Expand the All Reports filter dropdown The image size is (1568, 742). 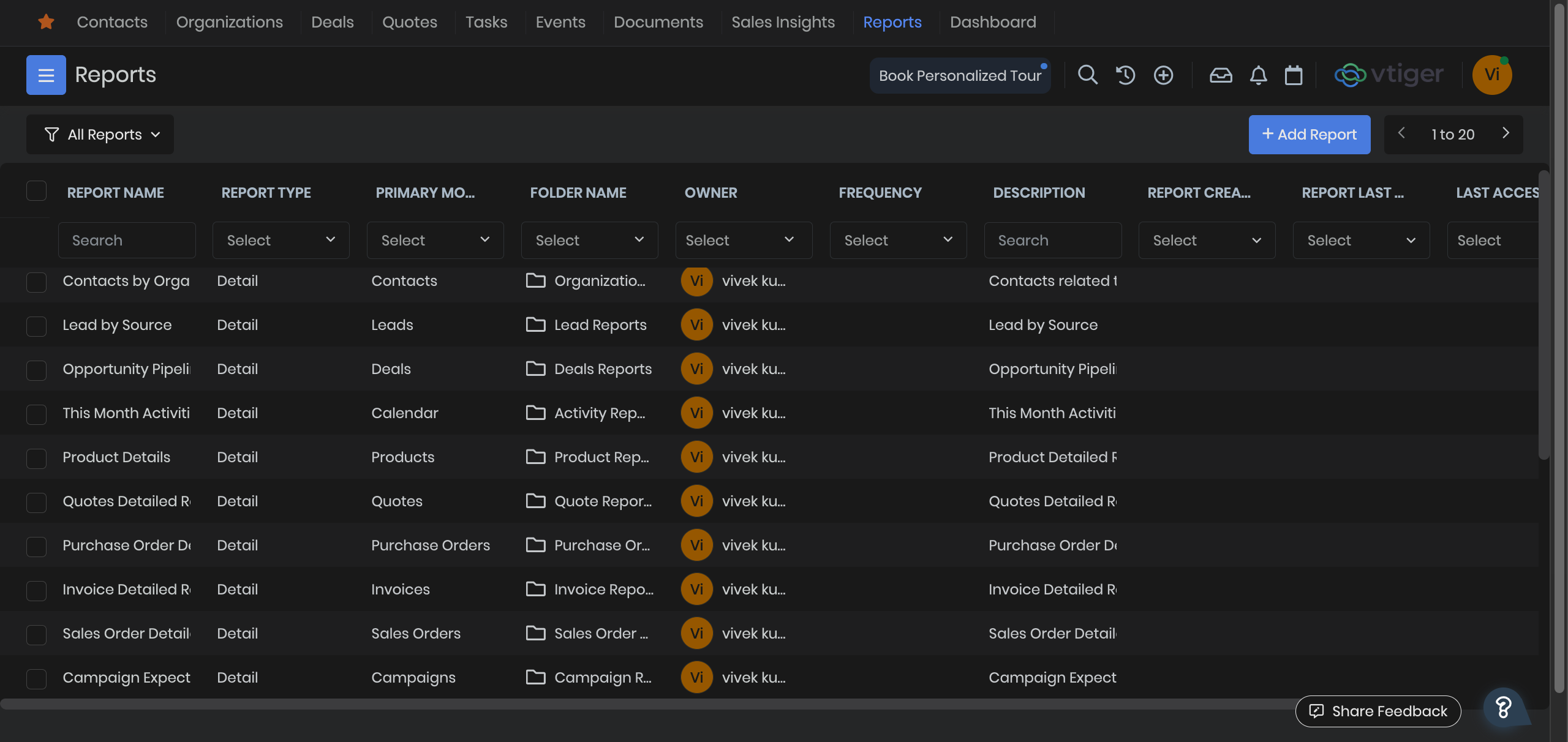pyautogui.click(x=100, y=135)
